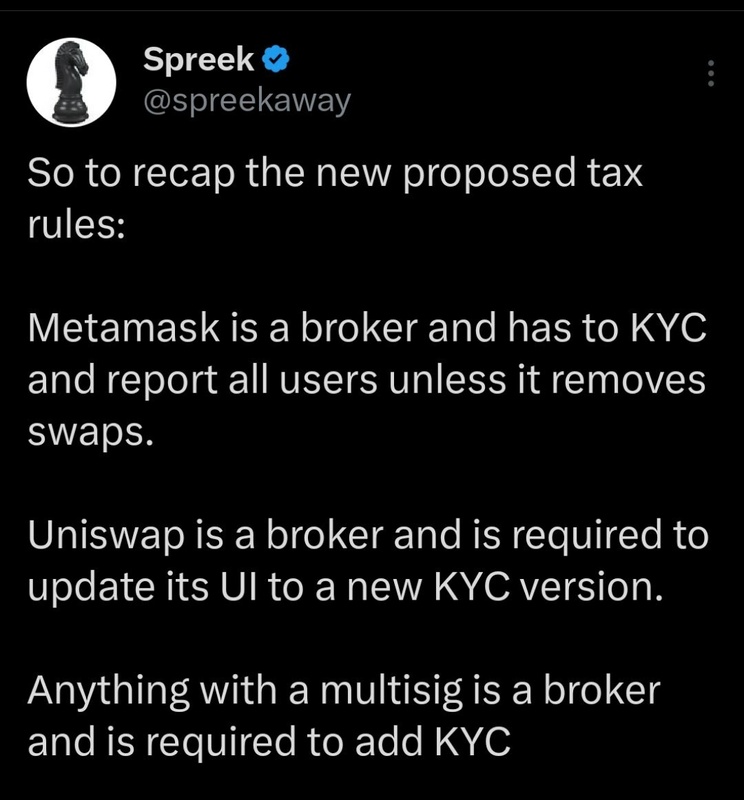This screenshot has height=800, width=744.
Task: Open the chess knight profile avatar
Action: (71, 82)
